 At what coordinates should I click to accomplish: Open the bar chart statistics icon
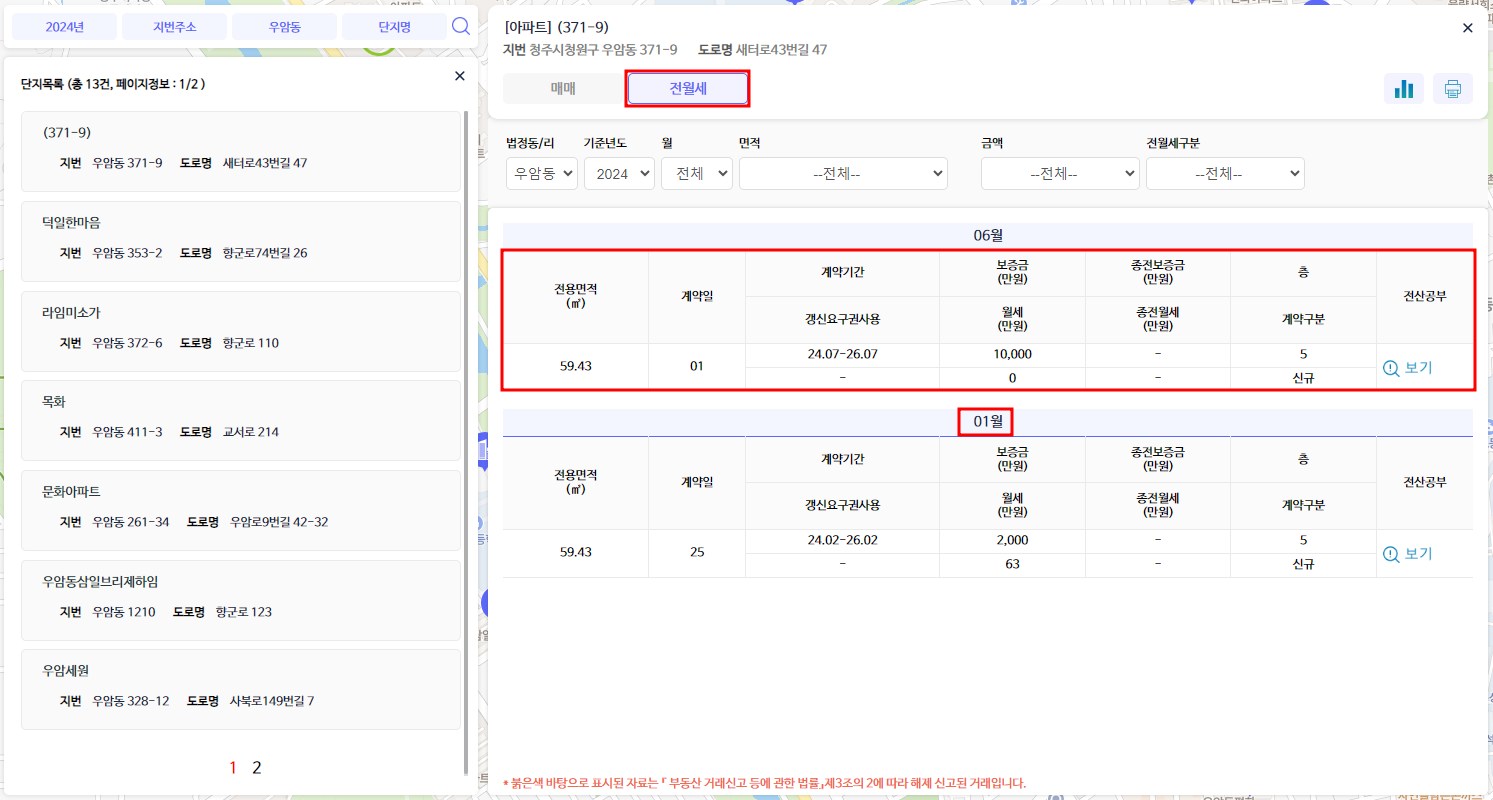click(1404, 88)
